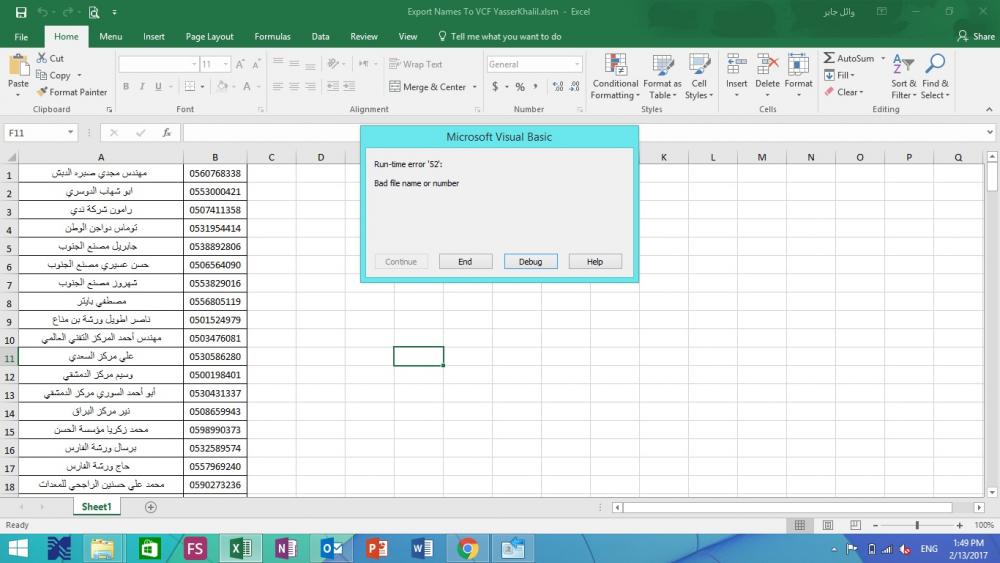
Task: Toggle Bold formatting
Action: click(x=127, y=87)
